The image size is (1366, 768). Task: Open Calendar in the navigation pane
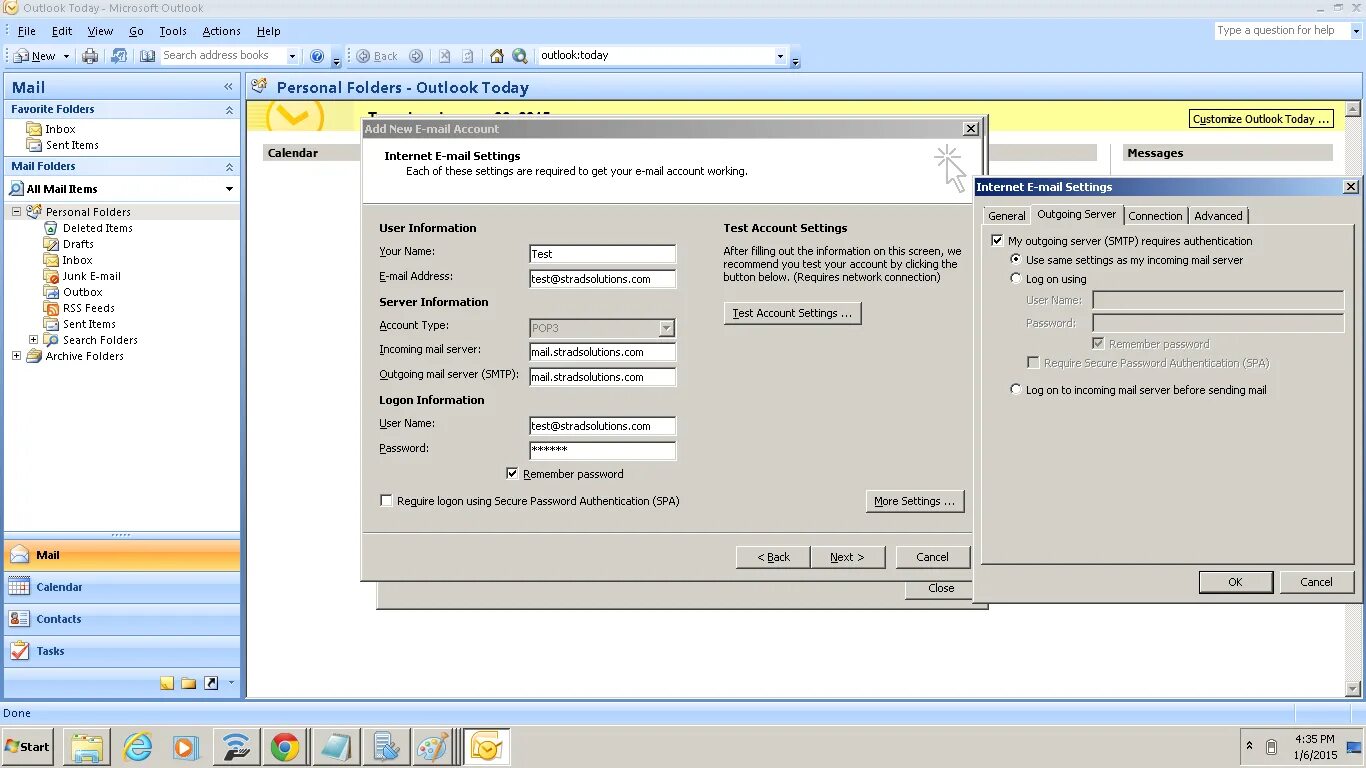pos(122,587)
